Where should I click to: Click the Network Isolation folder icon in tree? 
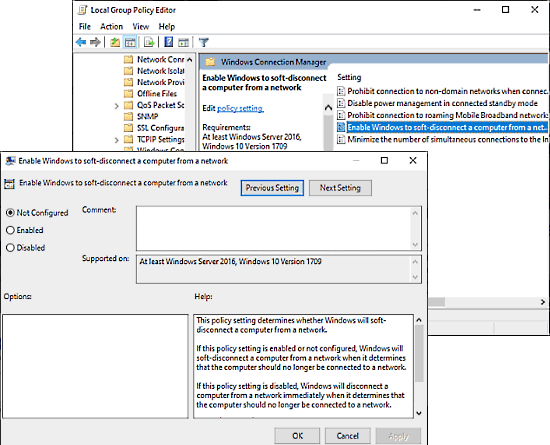coord(129,71)
